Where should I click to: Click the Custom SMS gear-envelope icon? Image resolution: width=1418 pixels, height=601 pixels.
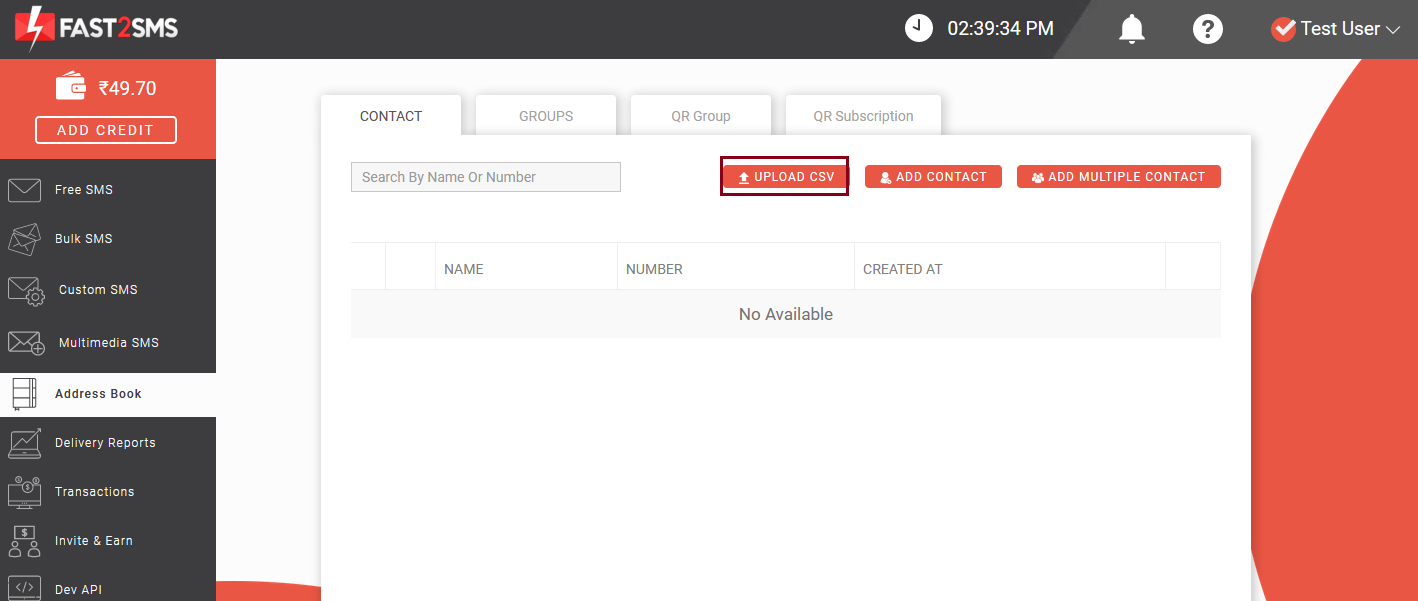point(26,291)
